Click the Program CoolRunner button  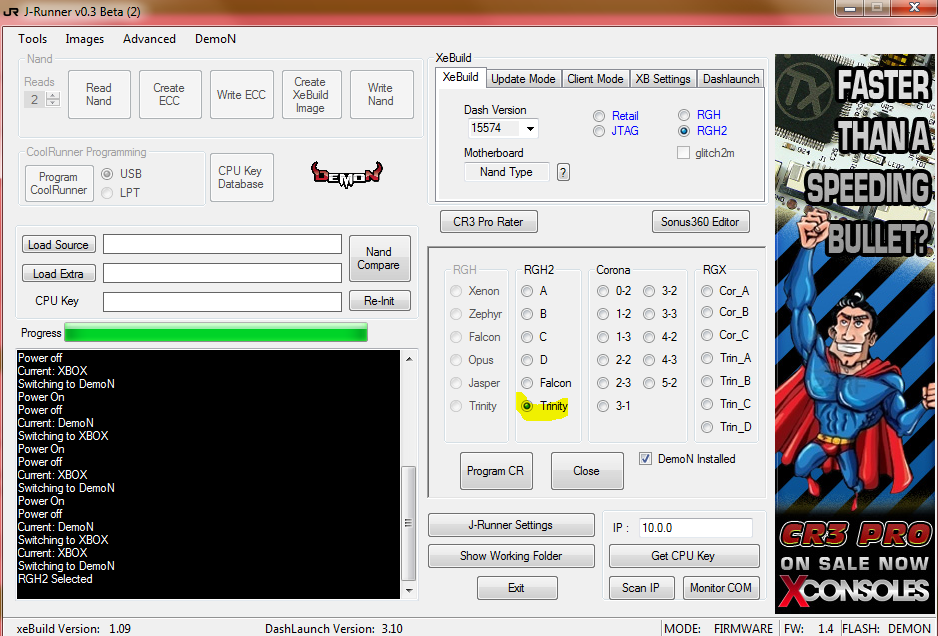pyautogui.click(x=59, y=183)
